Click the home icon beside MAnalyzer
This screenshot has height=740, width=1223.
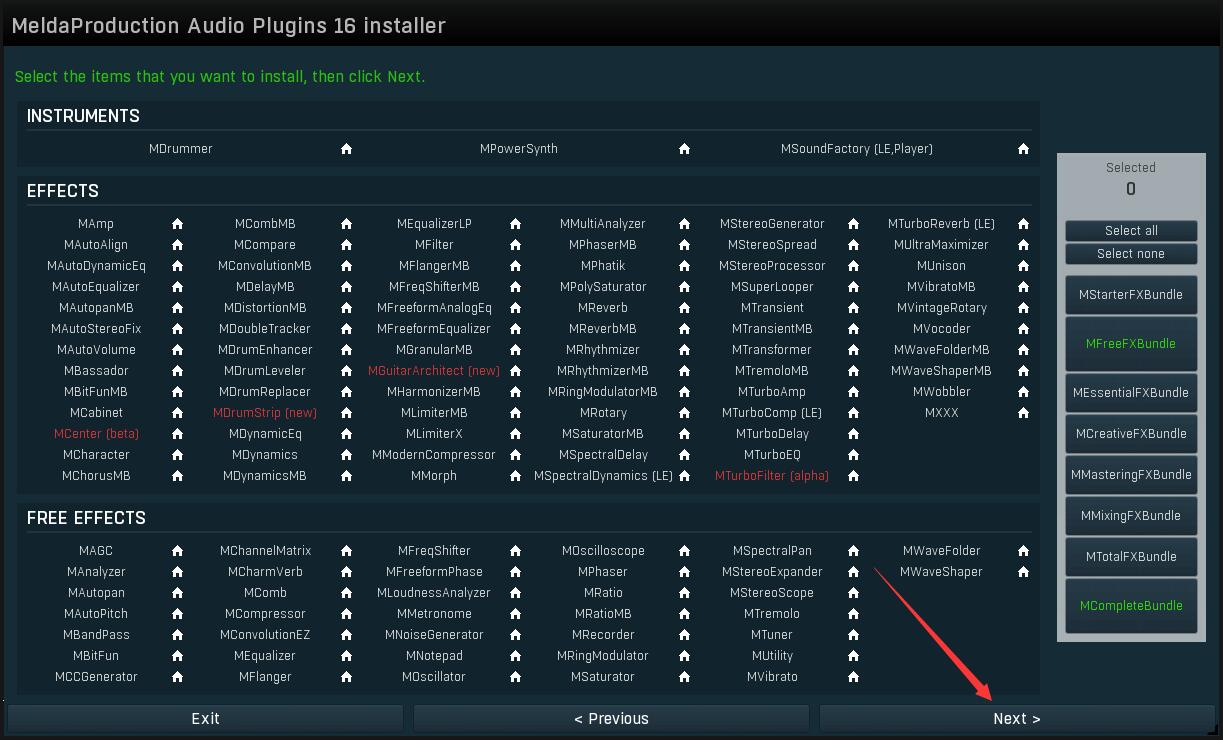[x=176, y=571]
